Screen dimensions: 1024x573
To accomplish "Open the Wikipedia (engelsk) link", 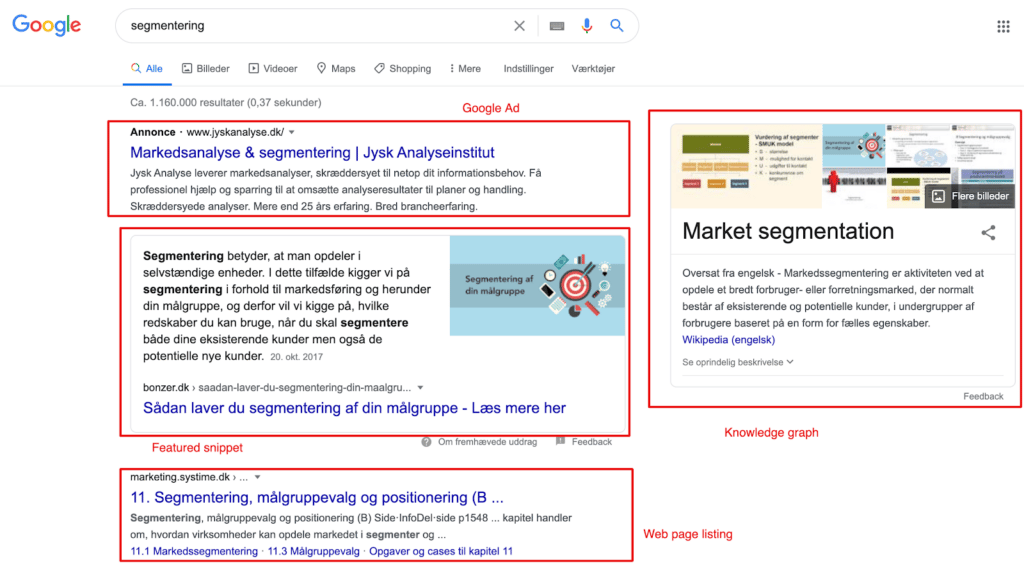I will coord(728,340).
